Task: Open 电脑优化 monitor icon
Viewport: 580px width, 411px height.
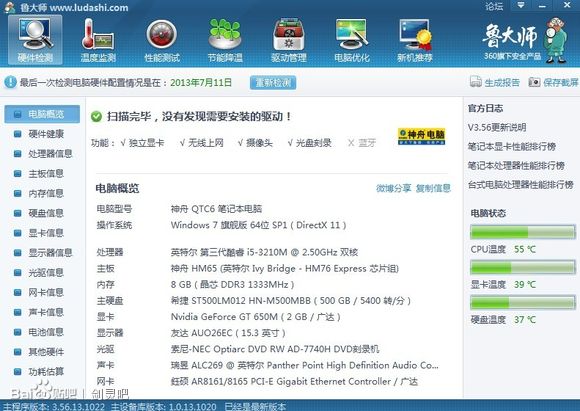Action: coord(352,40)
